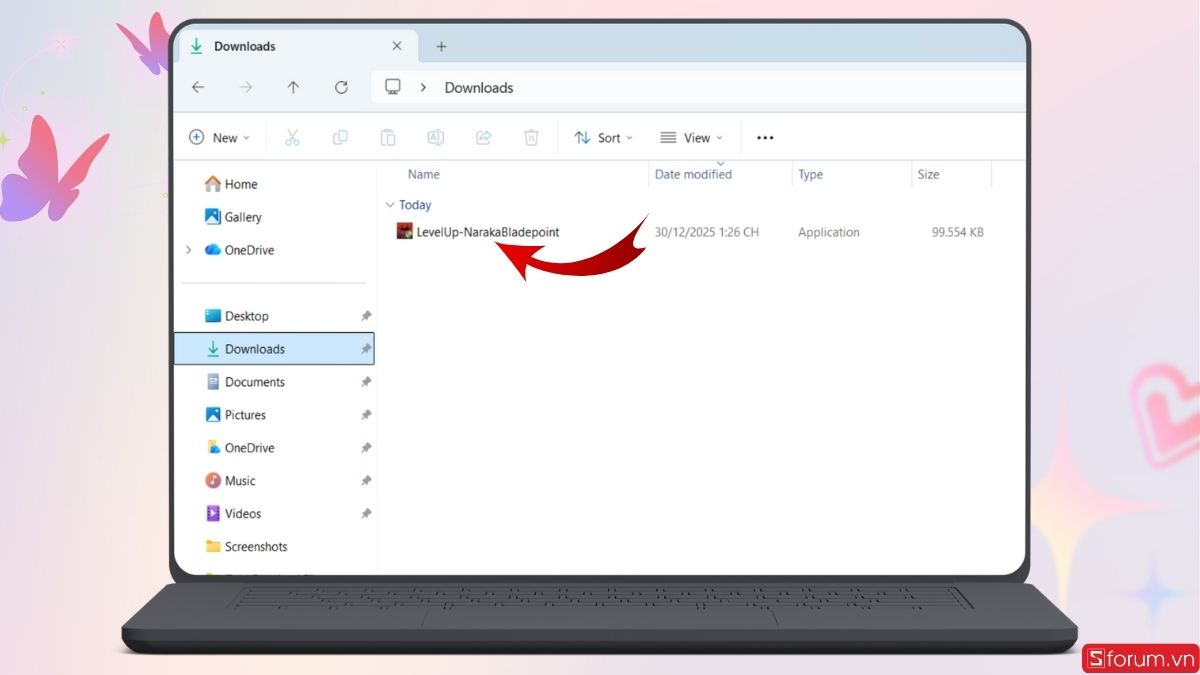Click the Gallery icon in sidebar
1200x675 pixels.
[x=212, y=217]
